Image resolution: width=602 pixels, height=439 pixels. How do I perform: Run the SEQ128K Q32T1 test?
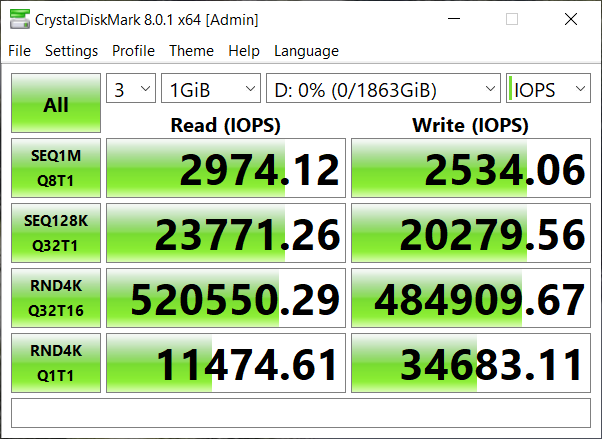click(x=56, y=233)
